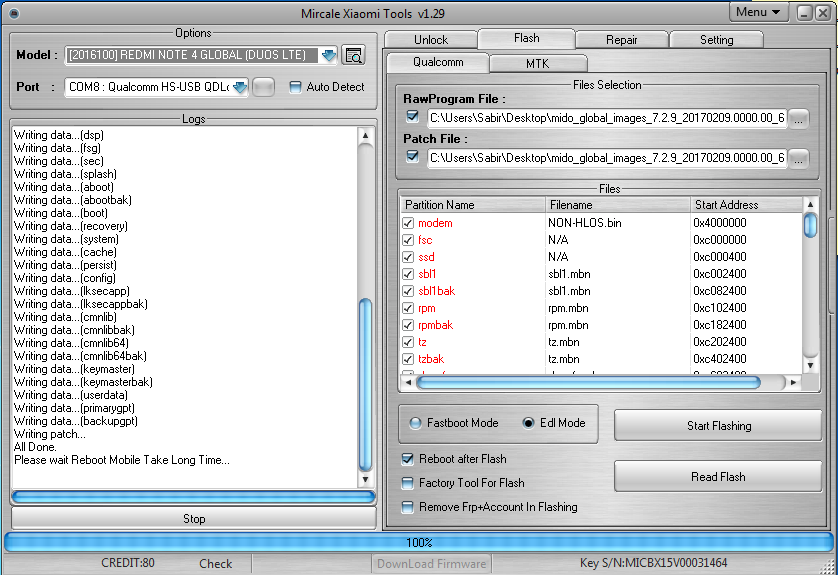This screenshot has width=838, height=575.
Task: Click the Patch file path field
Action: pyautogui.click(x=607, y=158)
